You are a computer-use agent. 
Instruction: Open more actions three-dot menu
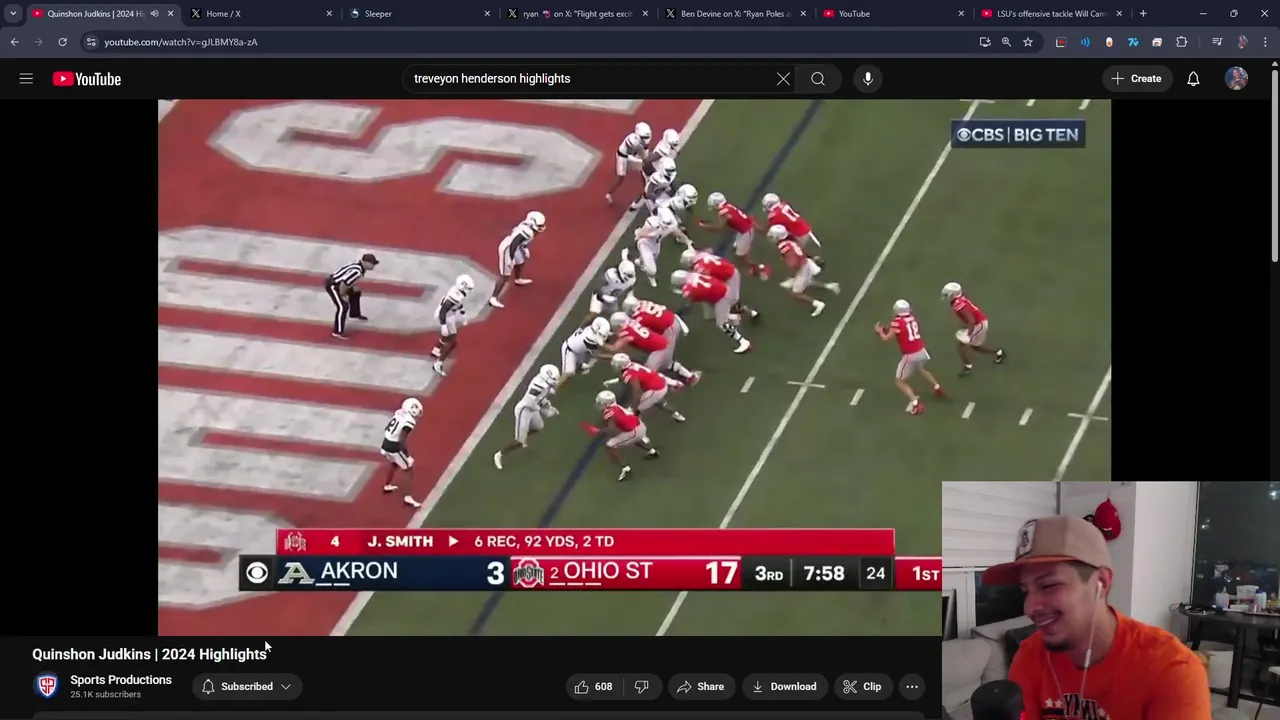(912, 686)
